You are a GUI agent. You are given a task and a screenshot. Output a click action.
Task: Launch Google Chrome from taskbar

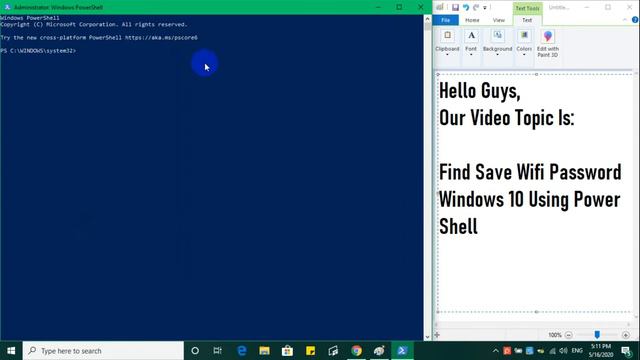[356, 351]
